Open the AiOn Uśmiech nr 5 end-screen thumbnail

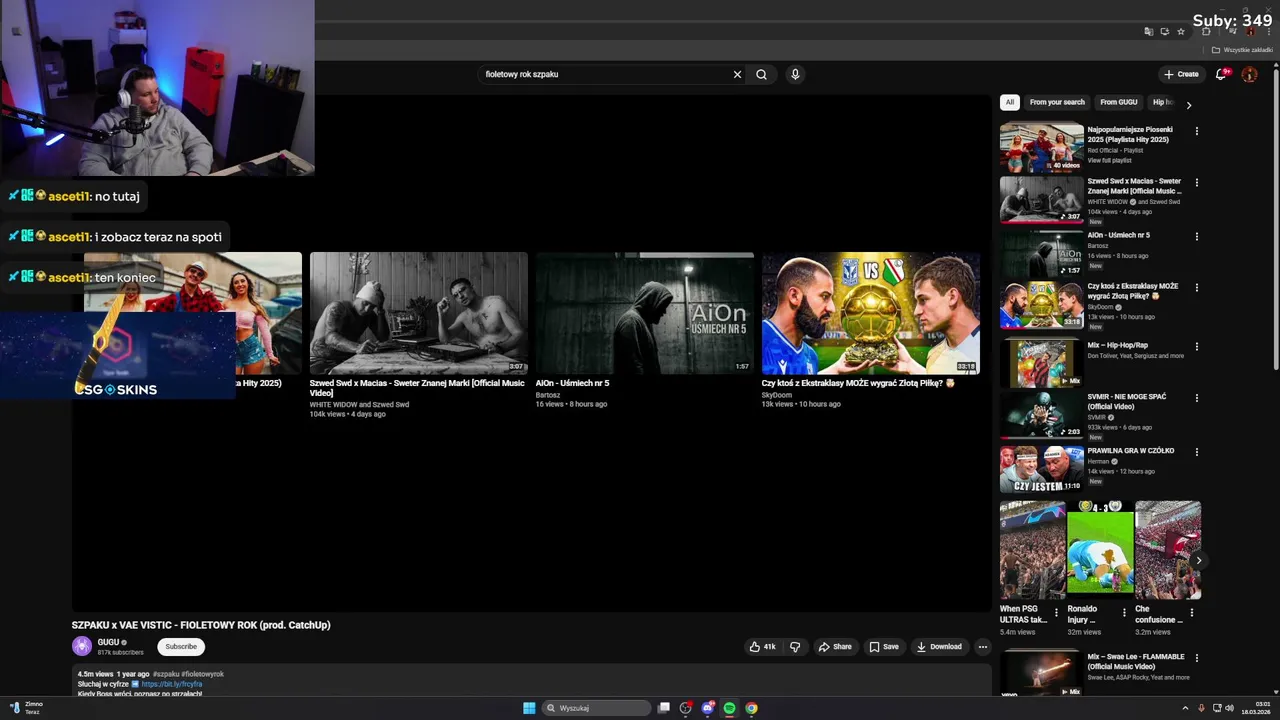(644, 313)
